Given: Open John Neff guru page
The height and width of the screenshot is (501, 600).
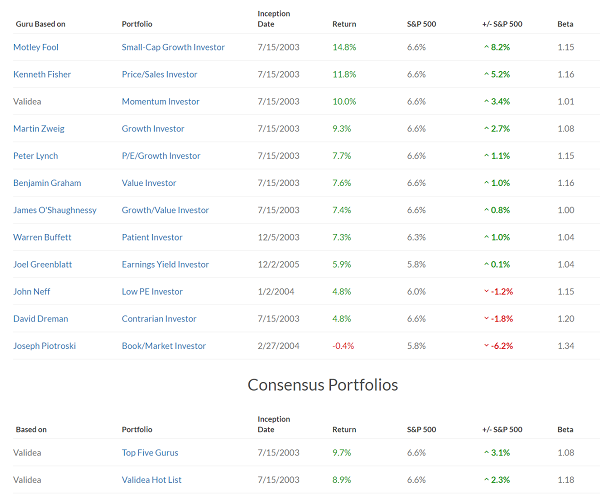Looking at the screenshot, I should [32, 292].
